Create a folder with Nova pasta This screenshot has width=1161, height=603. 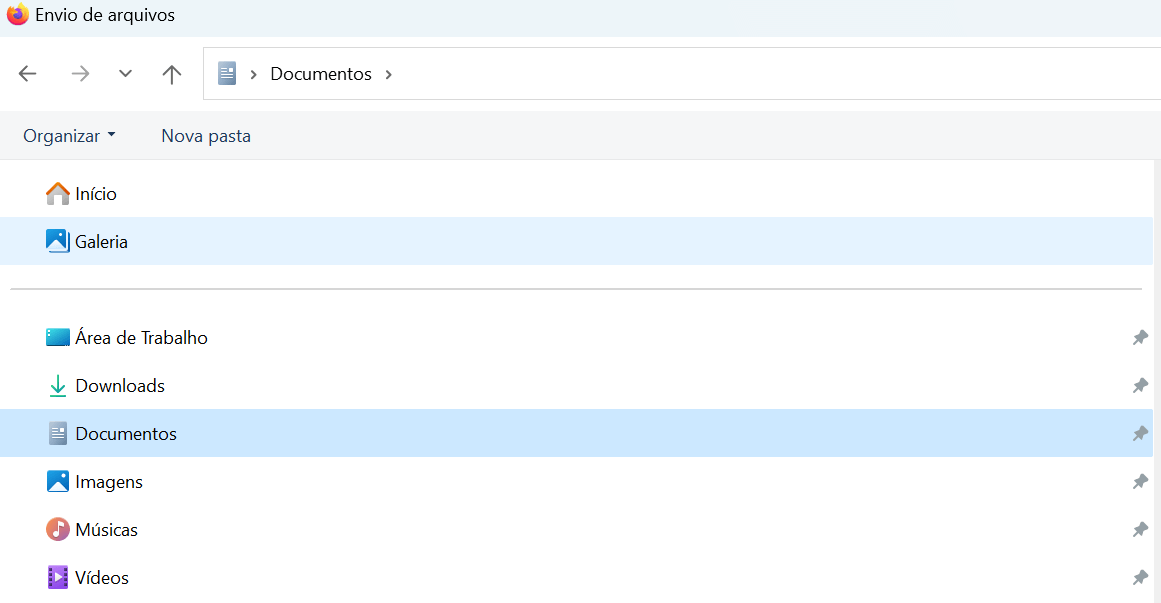[x=206, y=136]
